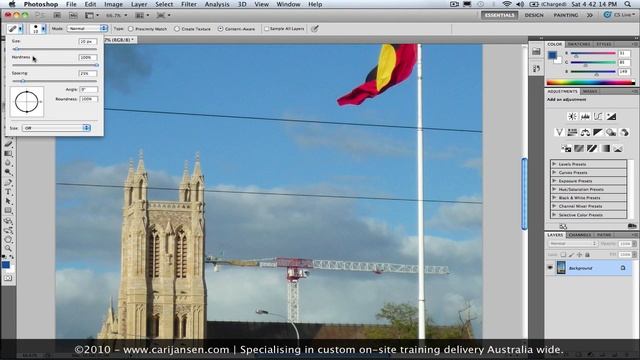Open the brush Size control dropdown set to Off

(56, 128)
